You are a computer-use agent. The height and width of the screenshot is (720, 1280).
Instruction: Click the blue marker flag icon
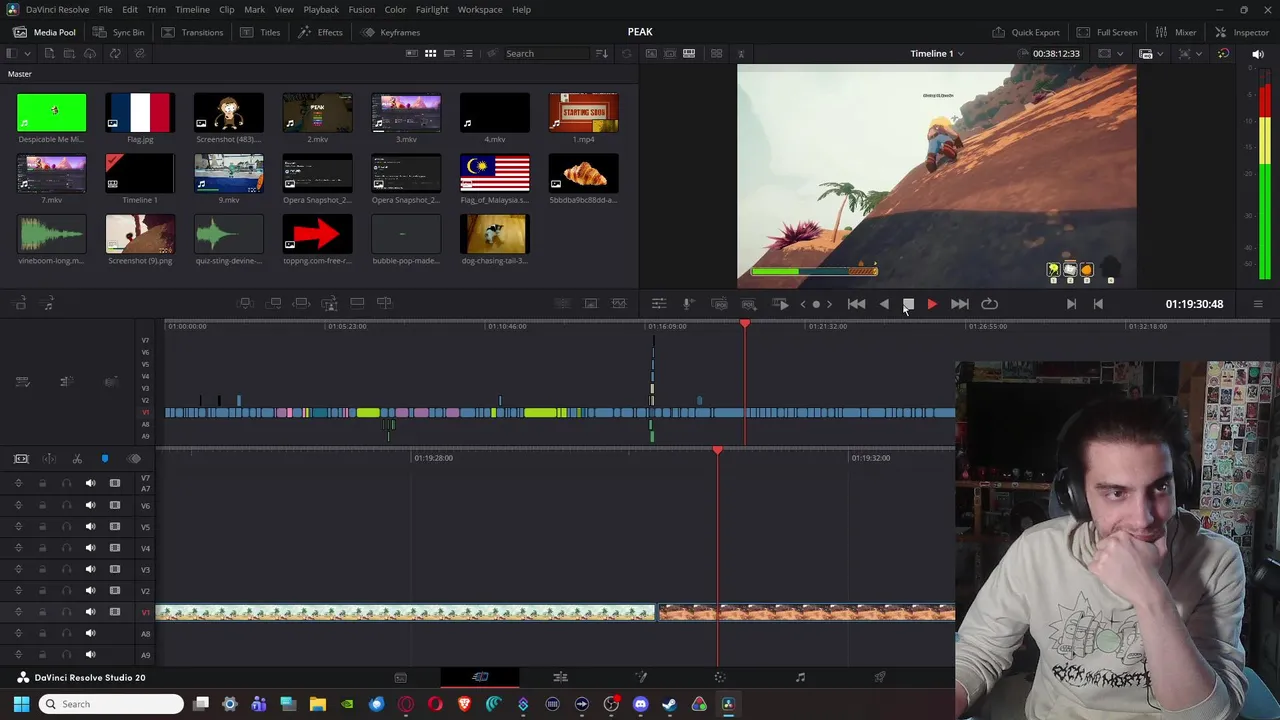click(x=105, y=459)
